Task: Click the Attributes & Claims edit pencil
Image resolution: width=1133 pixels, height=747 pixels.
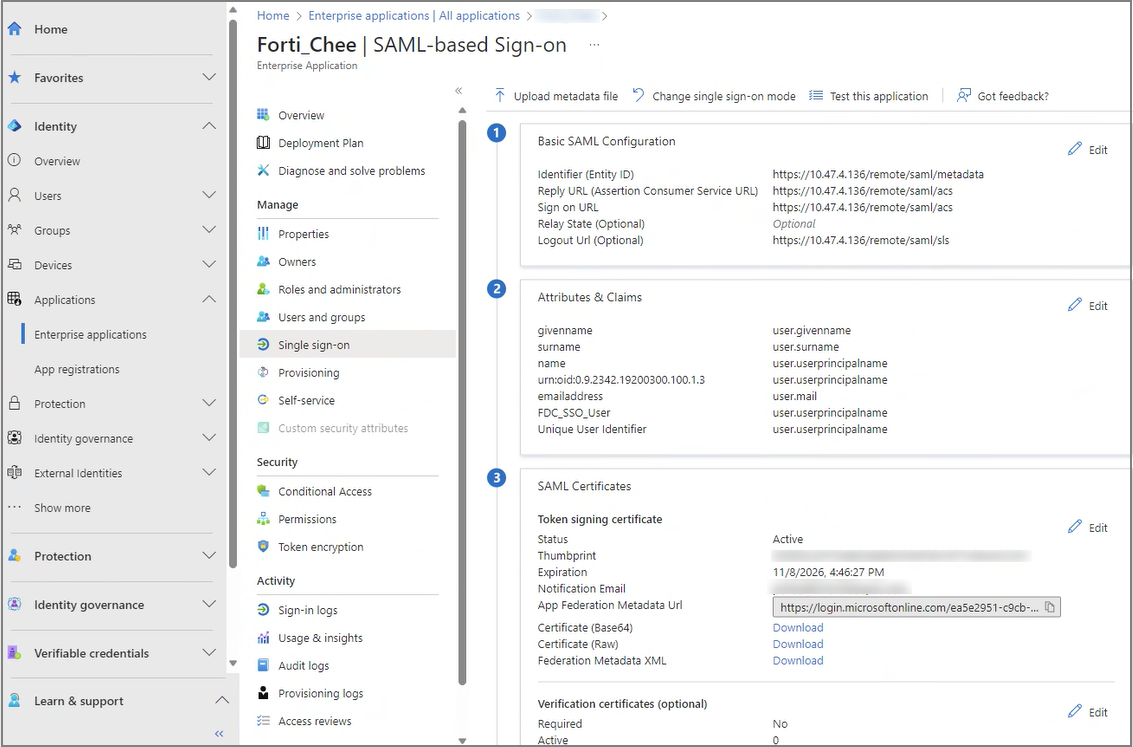Action: tap(1076, 305)
